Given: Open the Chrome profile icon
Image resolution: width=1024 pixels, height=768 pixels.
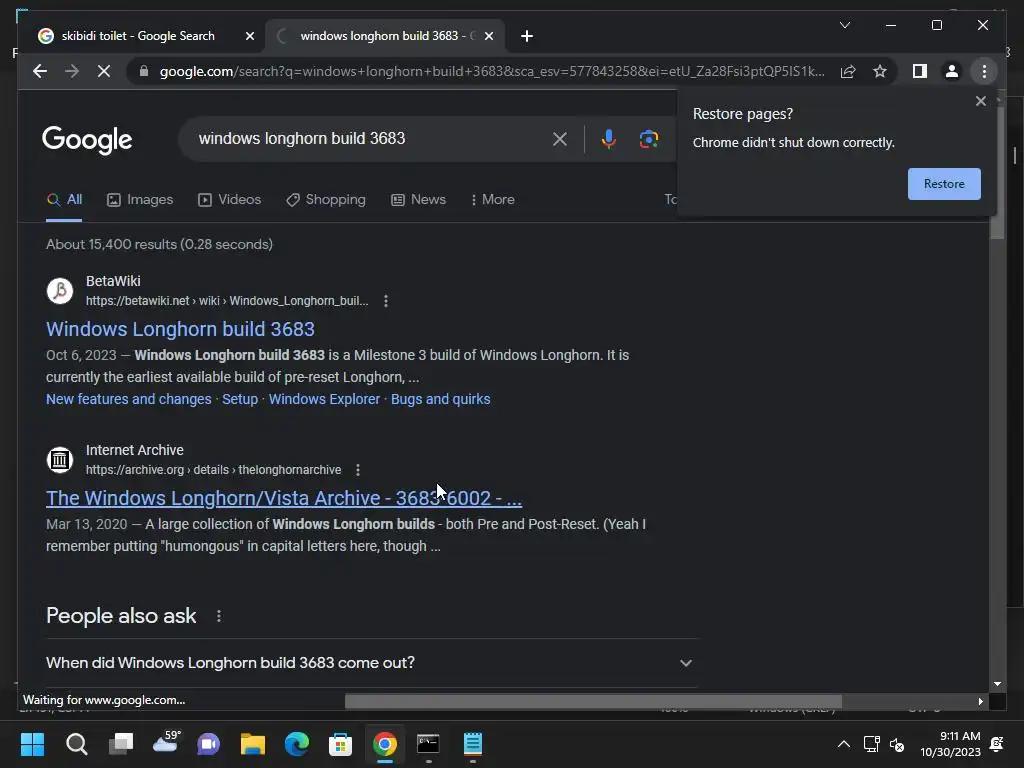Looking at the screenshot, I should (x=952, y=71).
